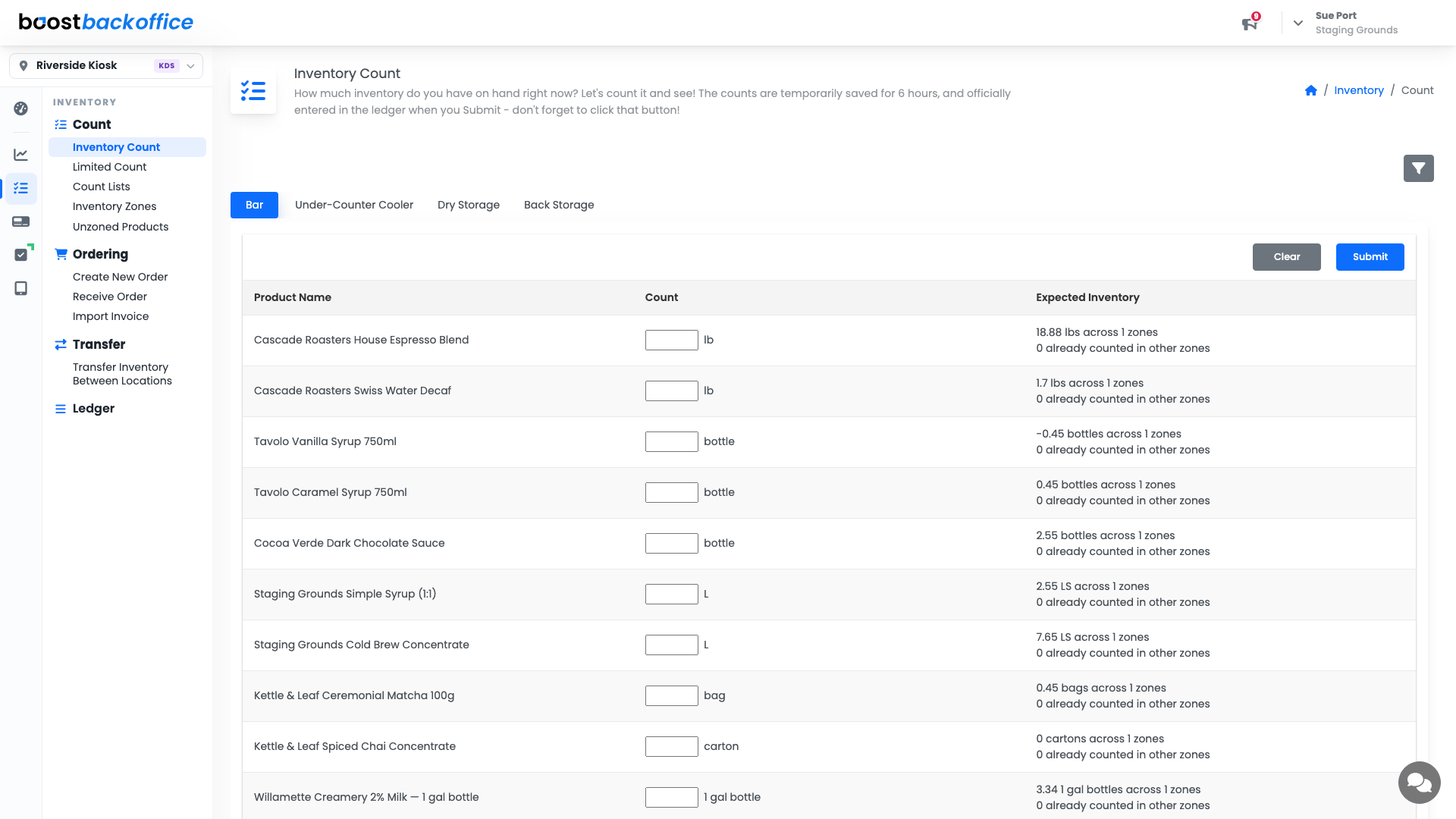Viewport: 1456px width, 819px height.
Task: Click the Transfer section heading
Action: coord(99,344)
